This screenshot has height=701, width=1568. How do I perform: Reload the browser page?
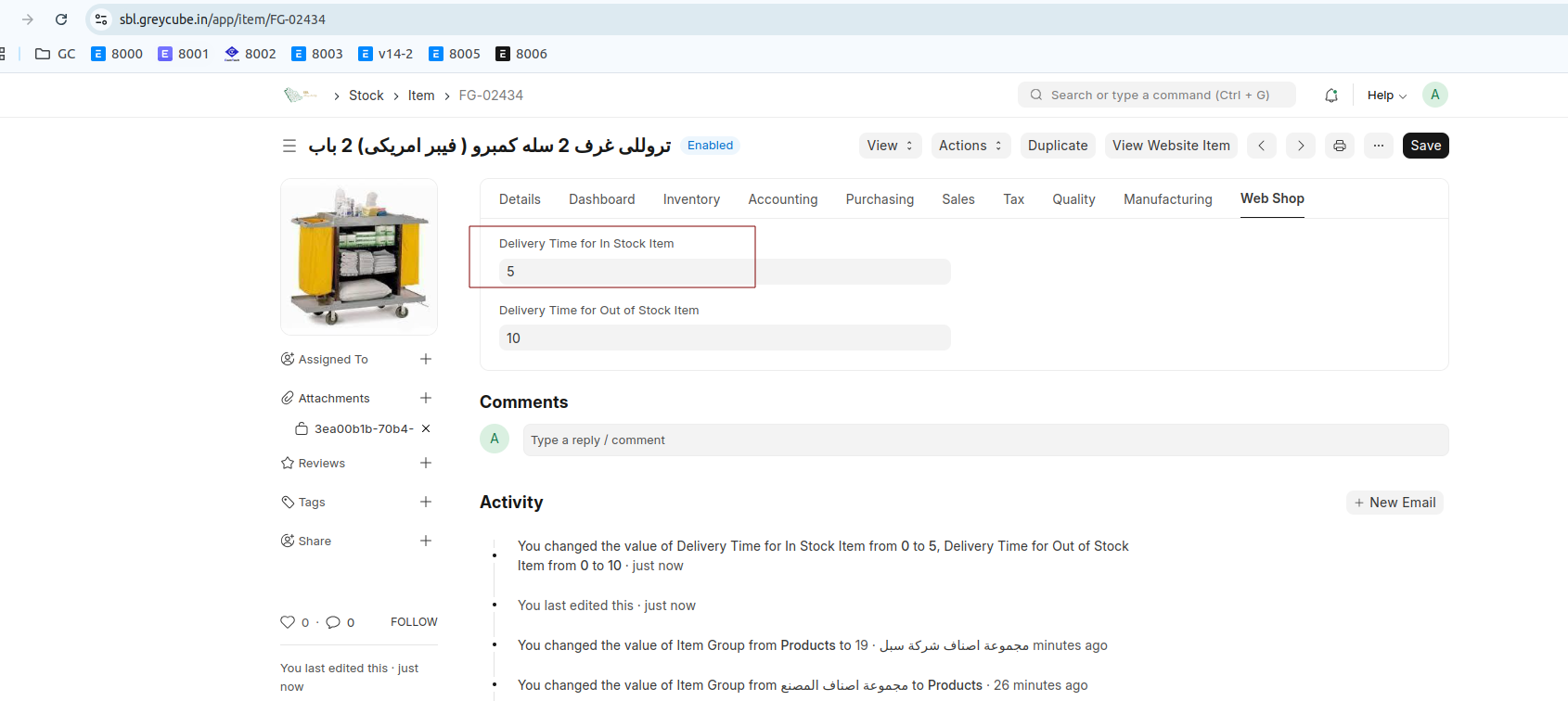point(61,19)
